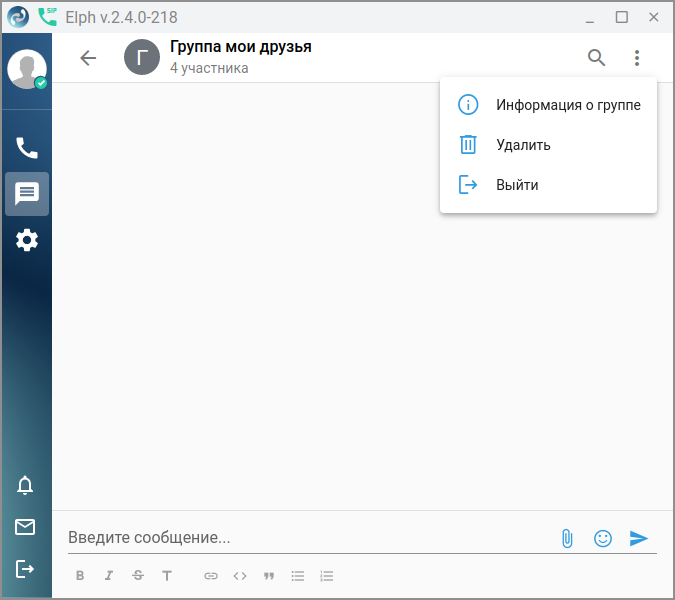
Task: Click the group title Группа мои друзья
Action: pos(241,46)
